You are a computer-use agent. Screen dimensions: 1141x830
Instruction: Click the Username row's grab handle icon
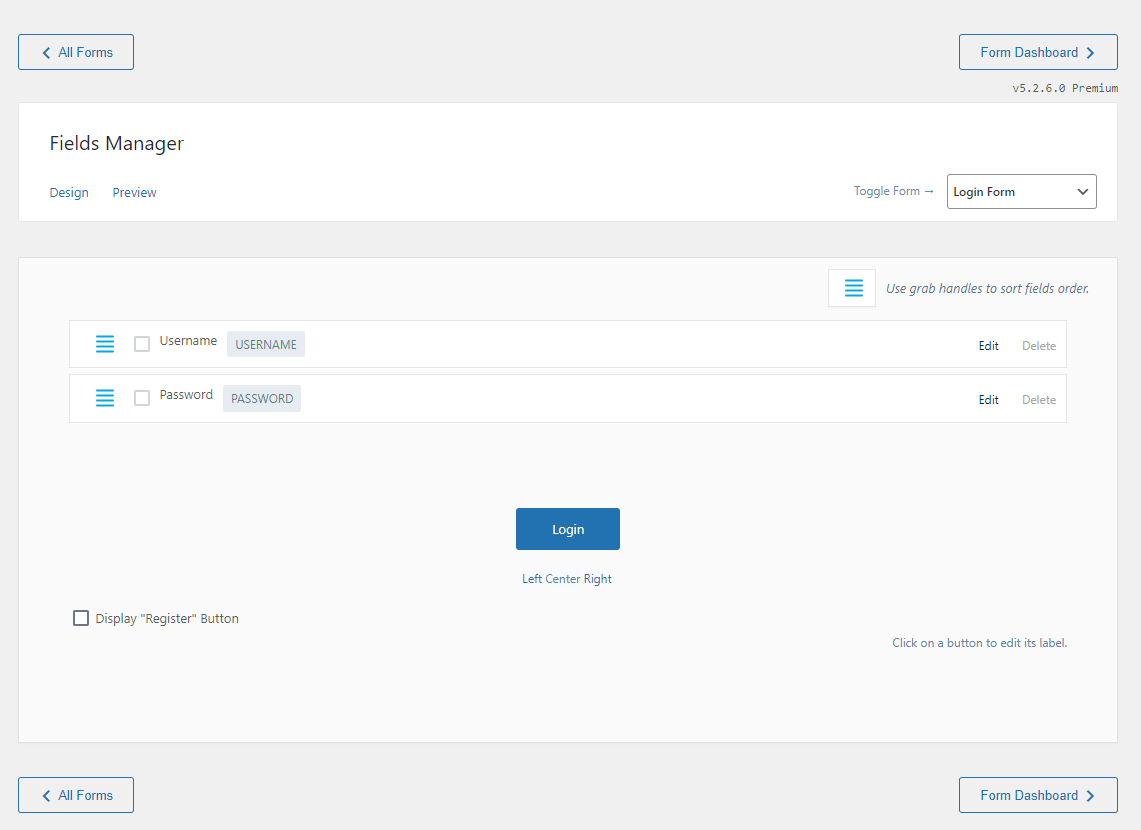tap(105, 343)
